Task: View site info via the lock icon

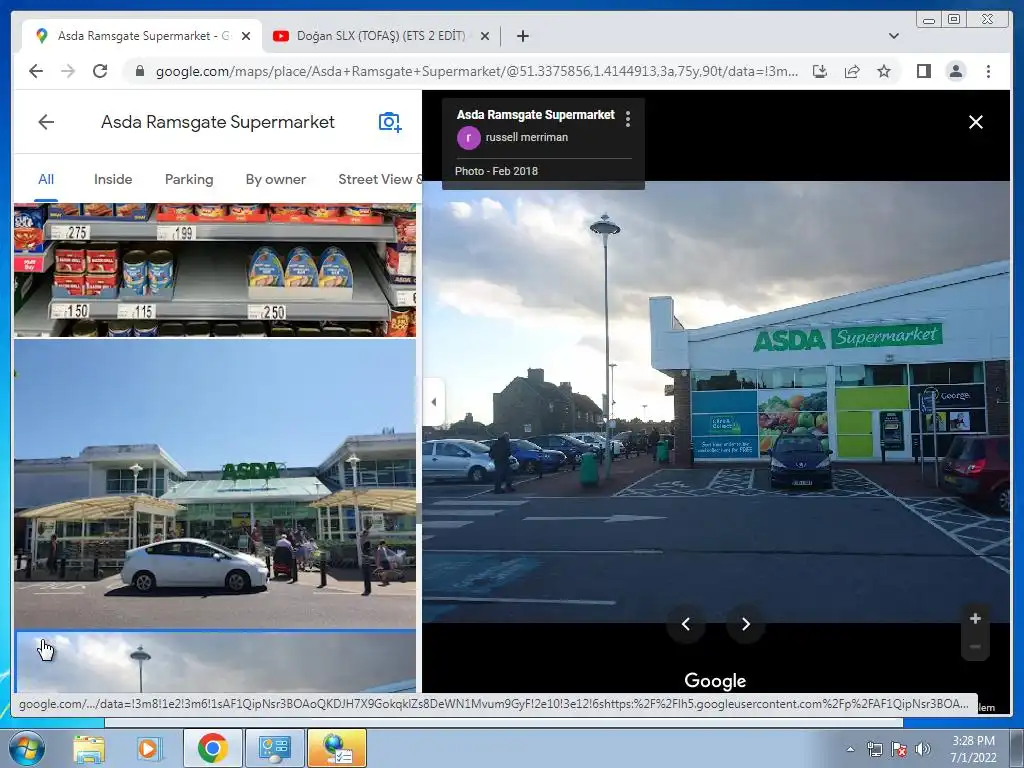Action: click(x=139, y=71)
